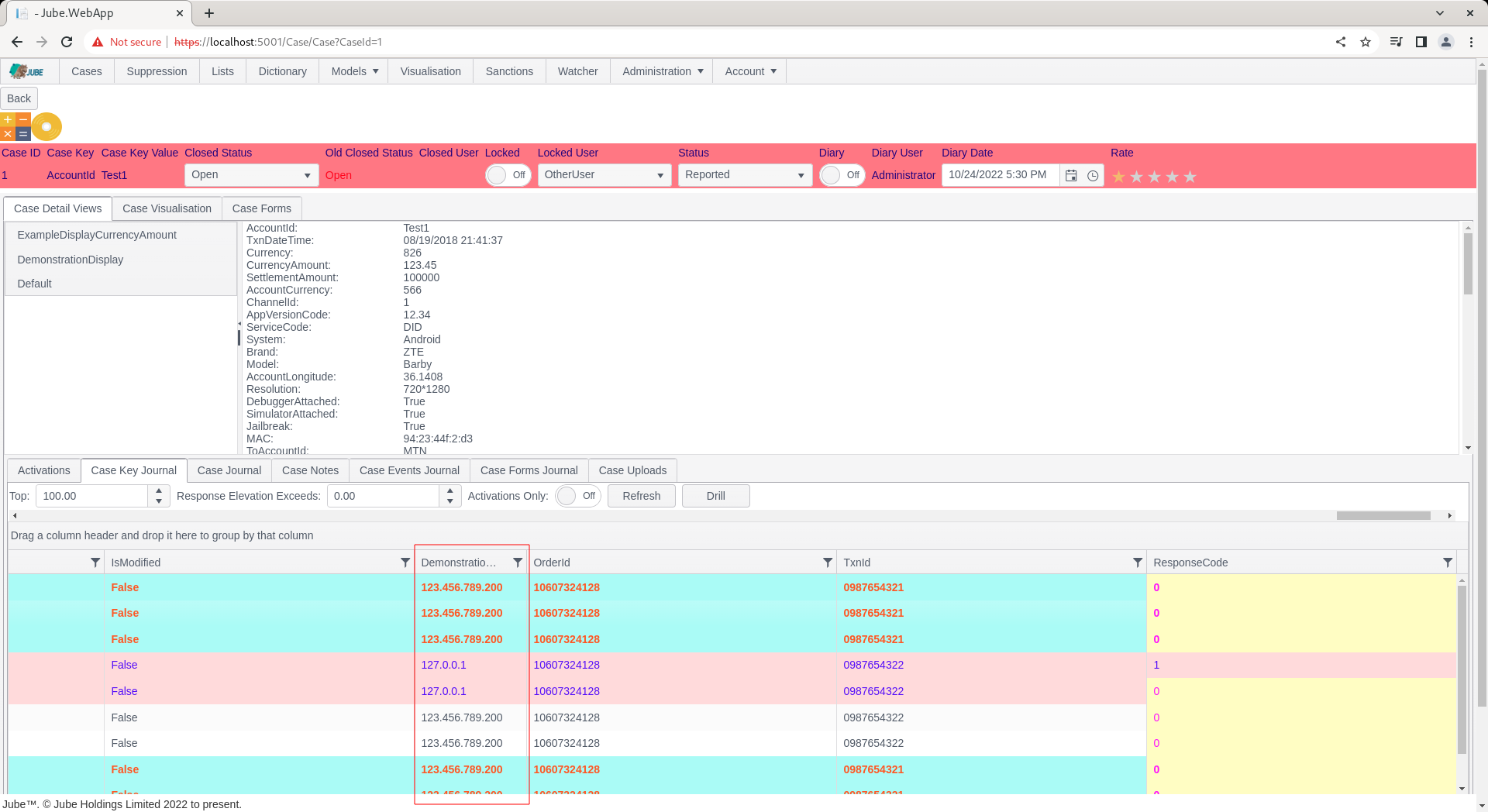Increase the Top value with up arrow

click(159, 490)
